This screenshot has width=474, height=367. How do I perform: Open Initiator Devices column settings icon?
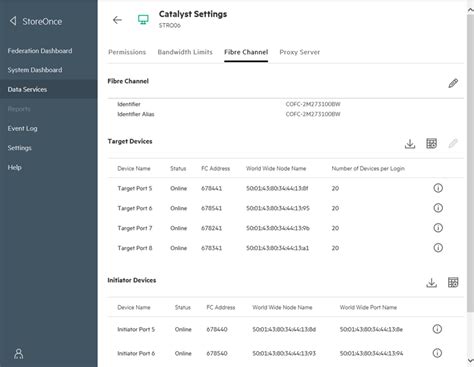tap(453, 282)
